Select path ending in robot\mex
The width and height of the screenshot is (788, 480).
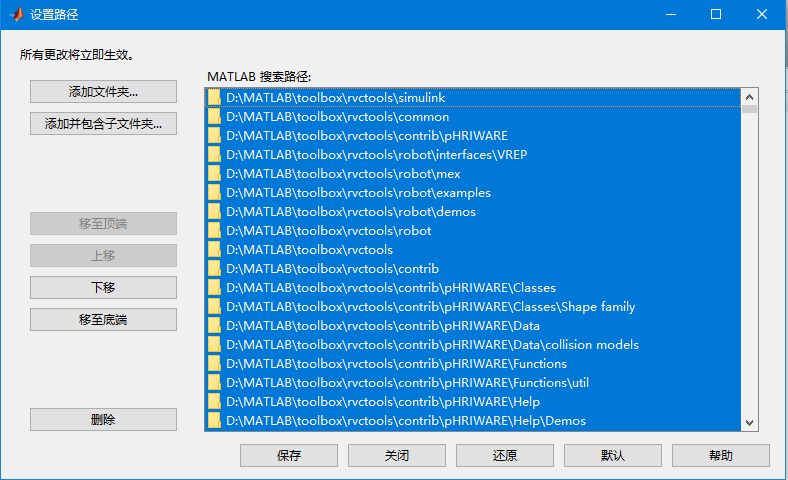coord(473,173)
